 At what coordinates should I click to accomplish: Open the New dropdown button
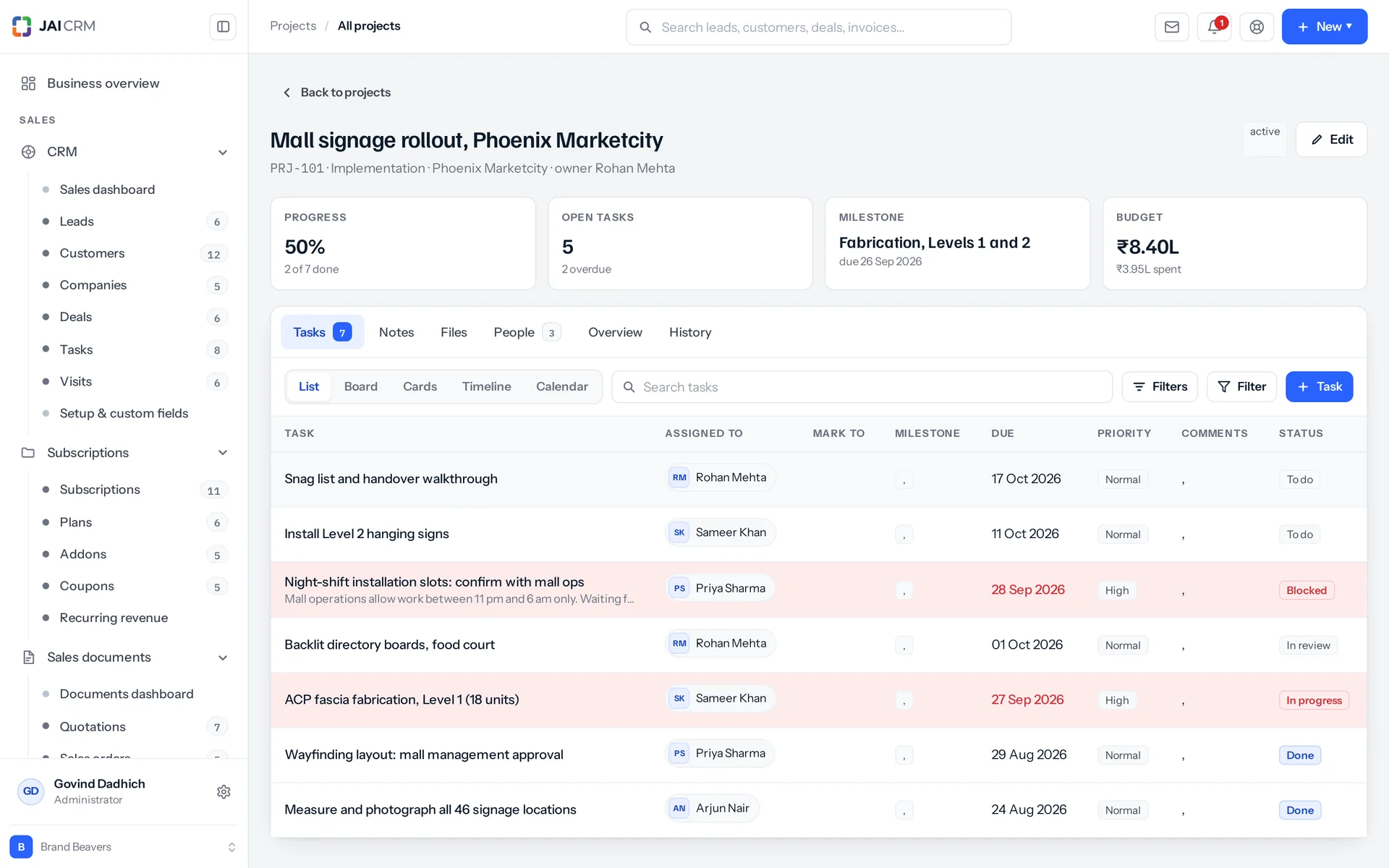click(x=1325, y=27)
